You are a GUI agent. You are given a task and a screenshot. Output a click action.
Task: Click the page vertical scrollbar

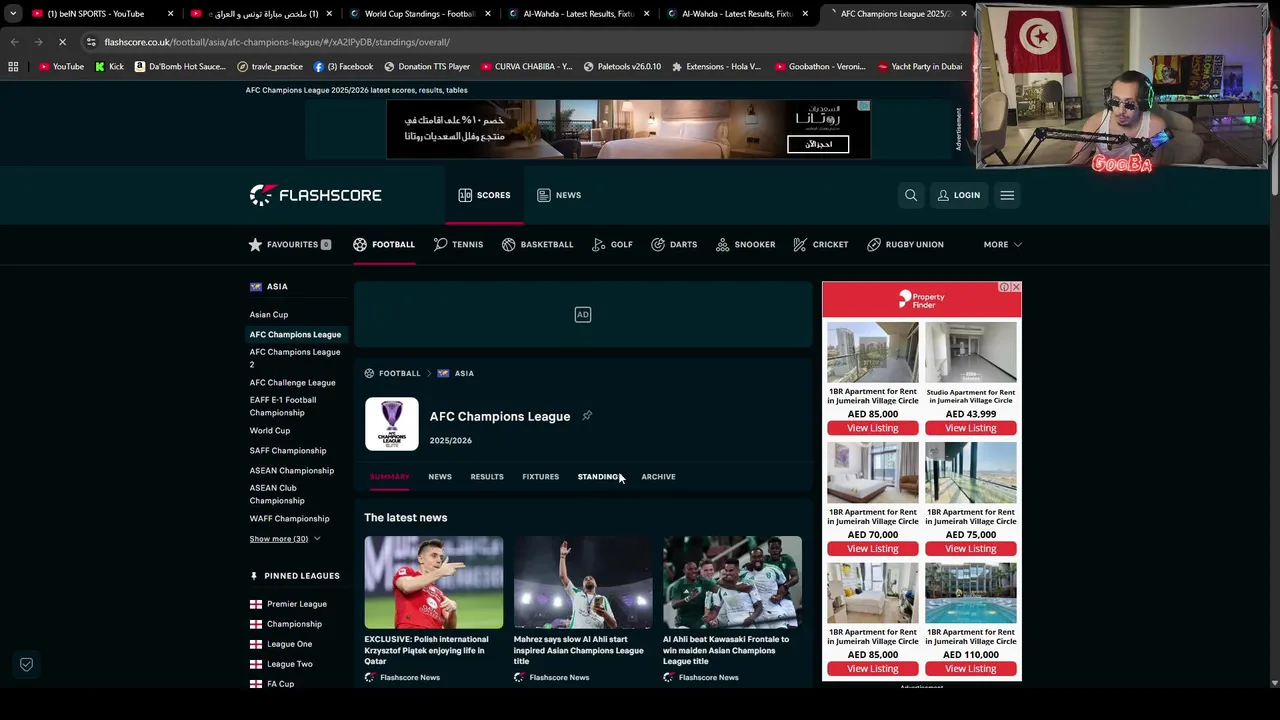coord(1274,140)
